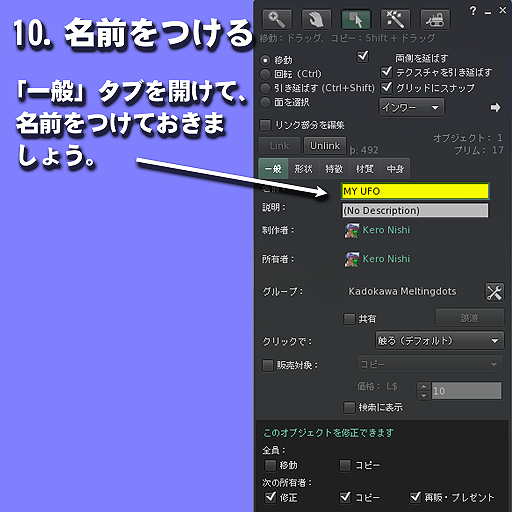Select the Focus magnifier tool

(277, 20)
